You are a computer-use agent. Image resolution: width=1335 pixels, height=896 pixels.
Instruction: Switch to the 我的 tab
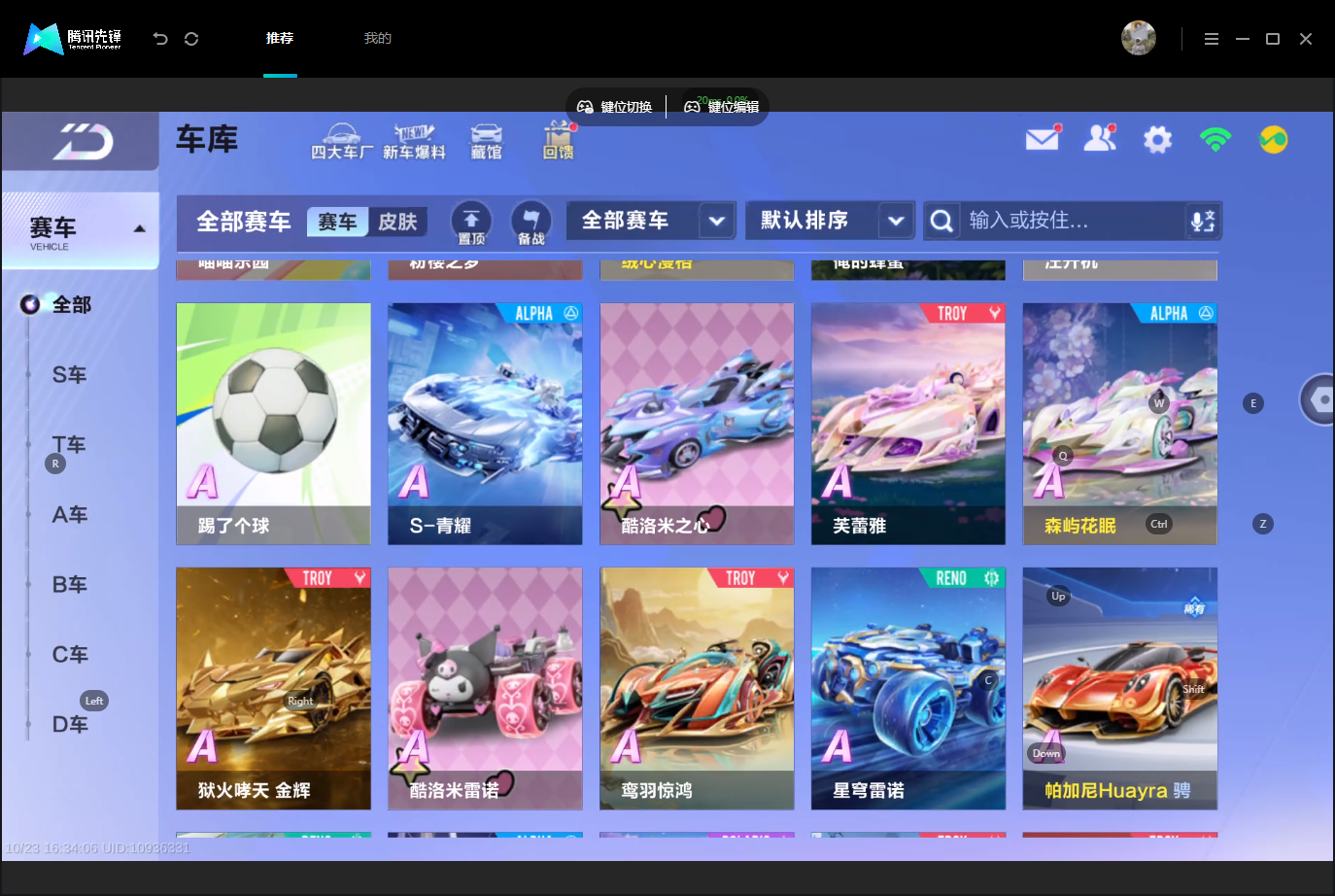[x=378, y=38]
